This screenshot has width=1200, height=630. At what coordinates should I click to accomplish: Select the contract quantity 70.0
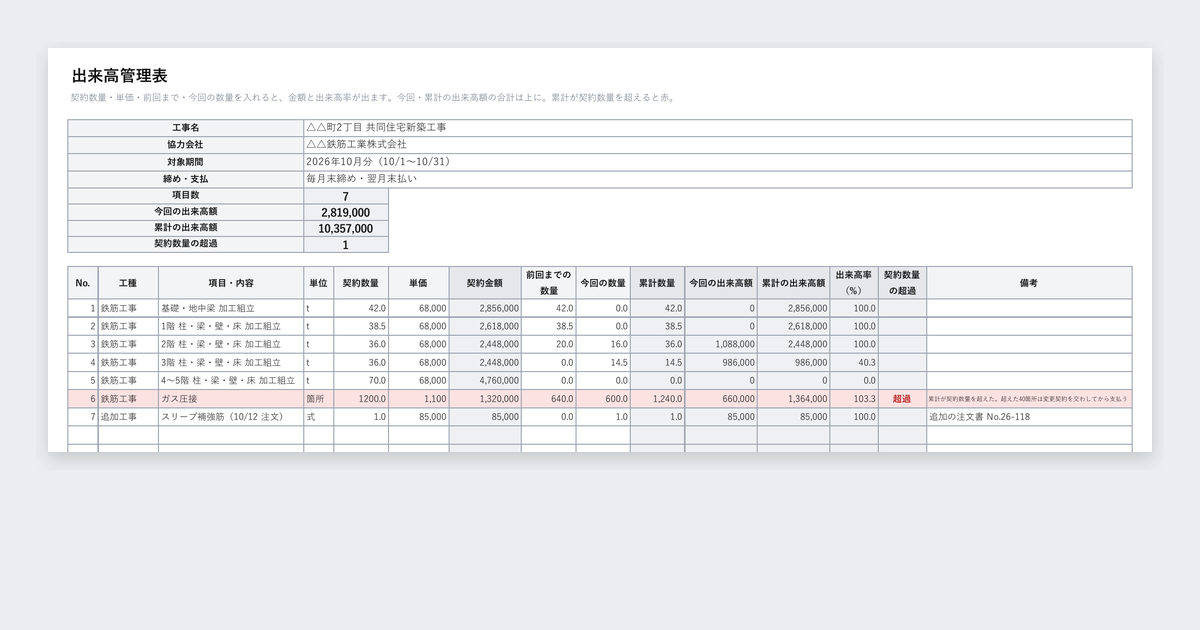pos(361,381)
